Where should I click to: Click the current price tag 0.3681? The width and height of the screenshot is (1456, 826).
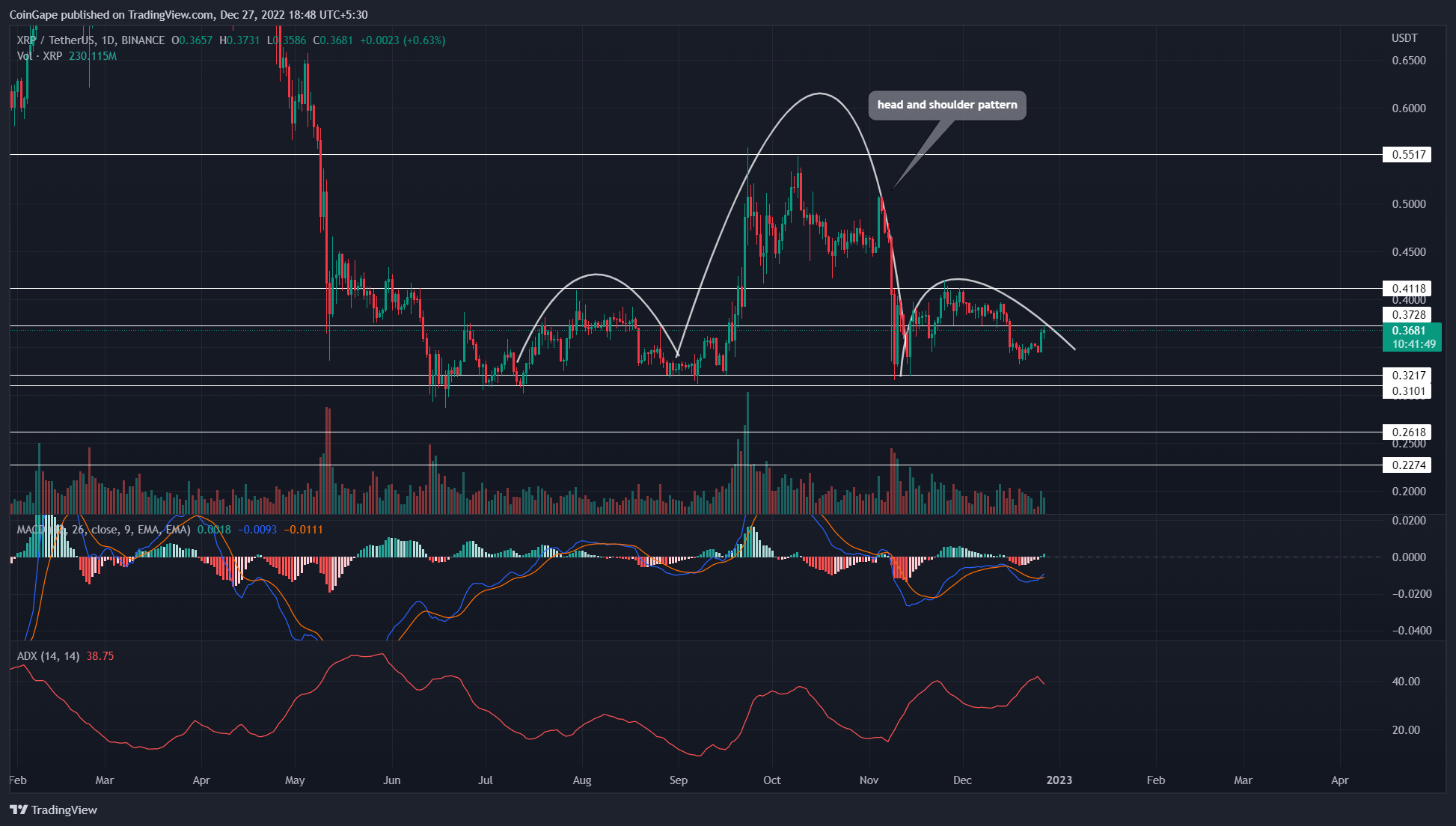point(1411,337)
